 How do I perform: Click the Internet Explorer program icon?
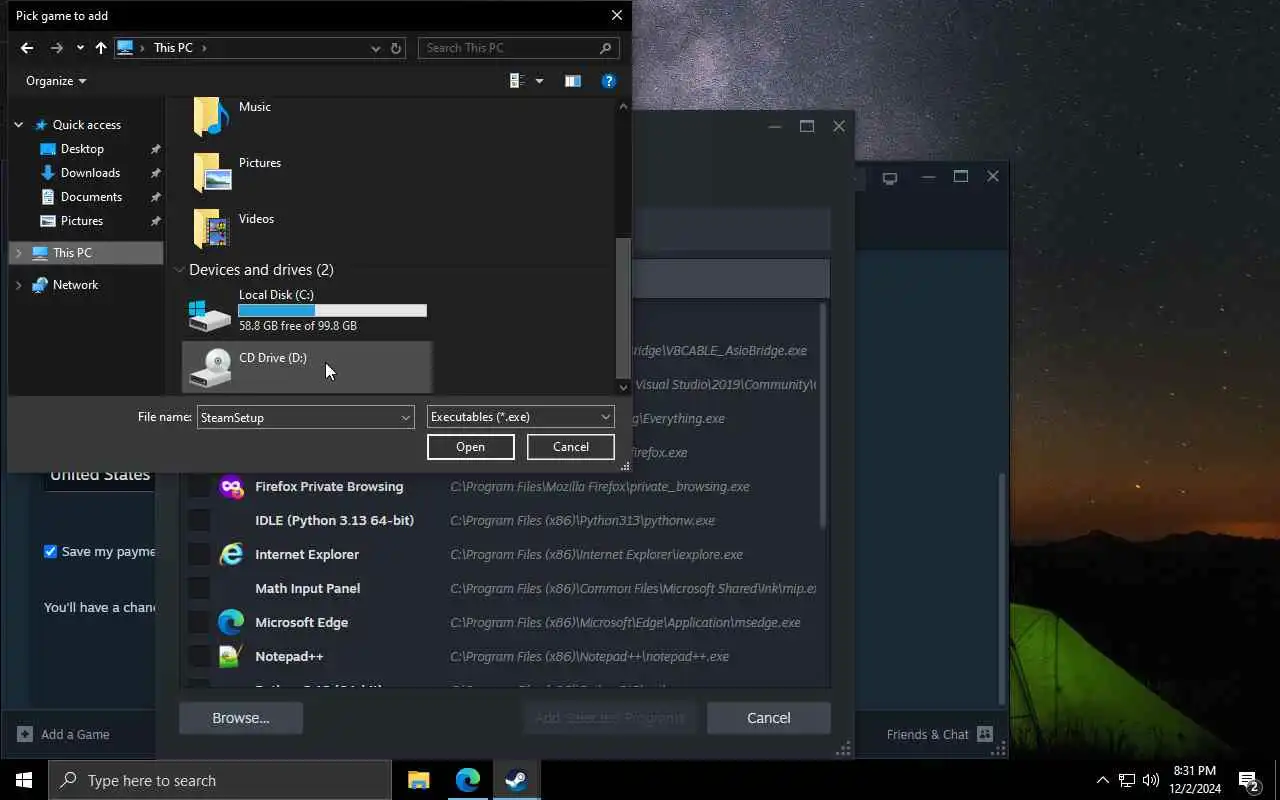click(231, 555)
